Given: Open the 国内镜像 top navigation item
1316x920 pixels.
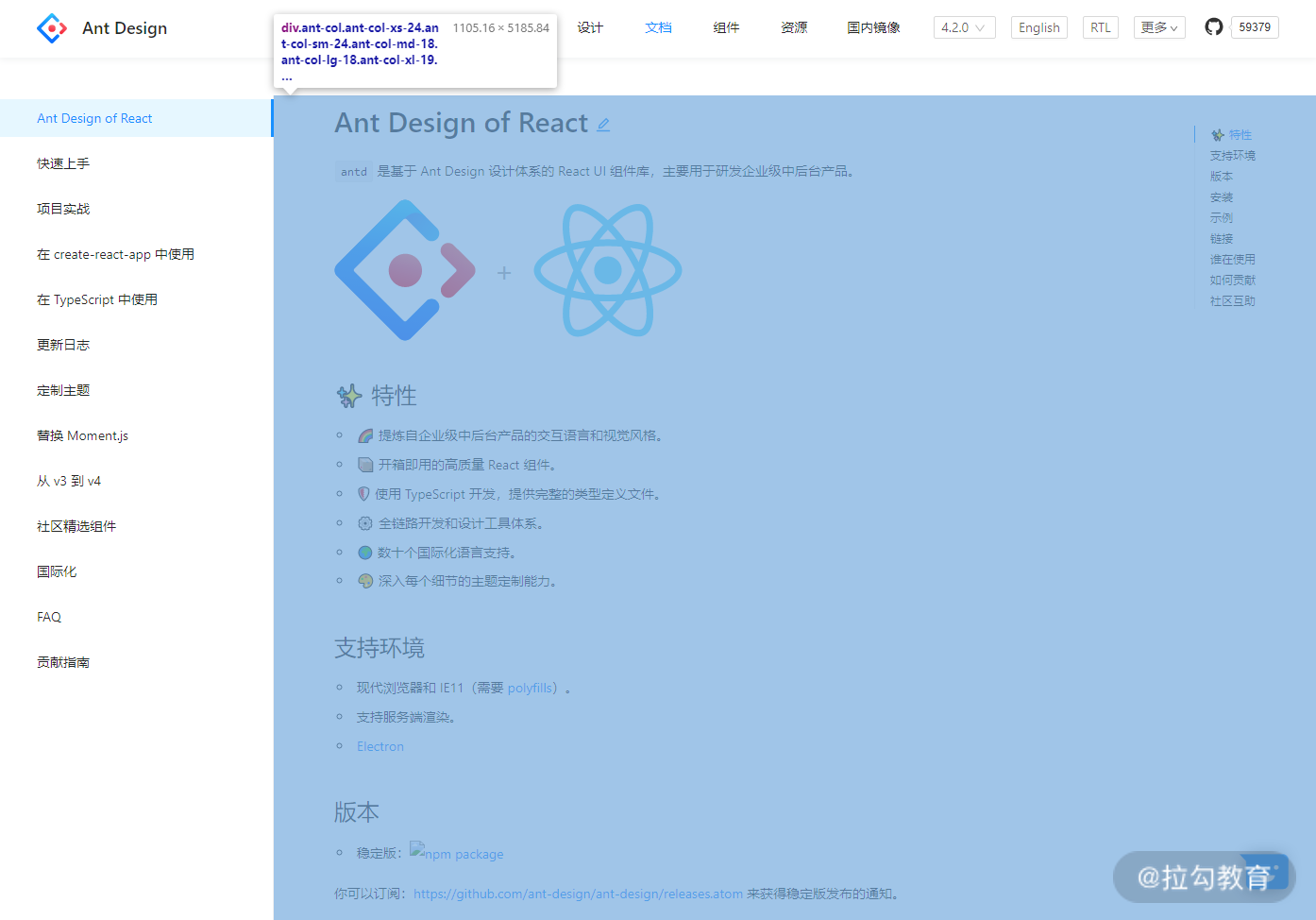Looking at the screenshot, I should click(873, 27).
